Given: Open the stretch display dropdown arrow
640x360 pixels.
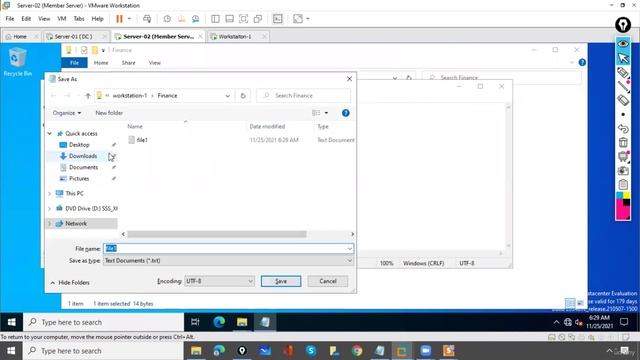Looking at the screenshot, I should [x=308, y=19].
